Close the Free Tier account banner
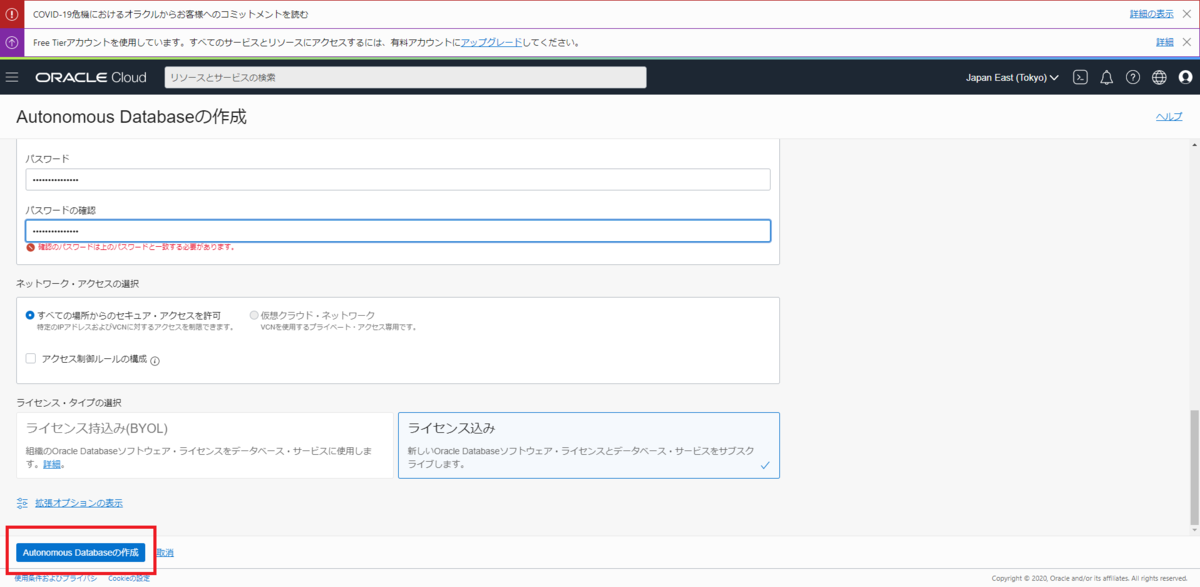 pos(1187,42)
